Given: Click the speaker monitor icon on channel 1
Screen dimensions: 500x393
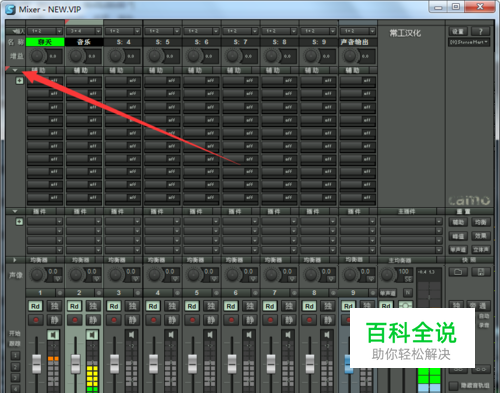Looking at the screenshot, I should [53, 335].
